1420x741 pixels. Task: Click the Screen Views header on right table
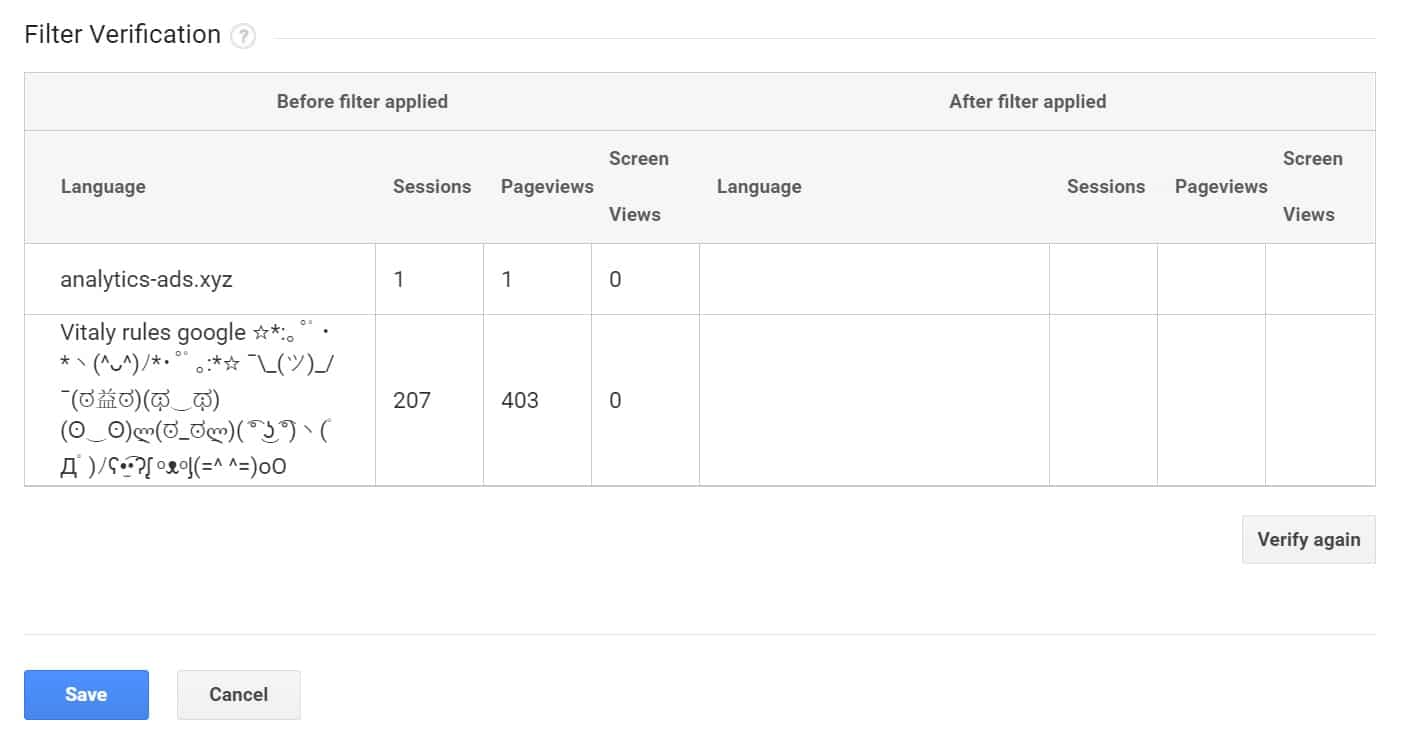[1313, 186]
